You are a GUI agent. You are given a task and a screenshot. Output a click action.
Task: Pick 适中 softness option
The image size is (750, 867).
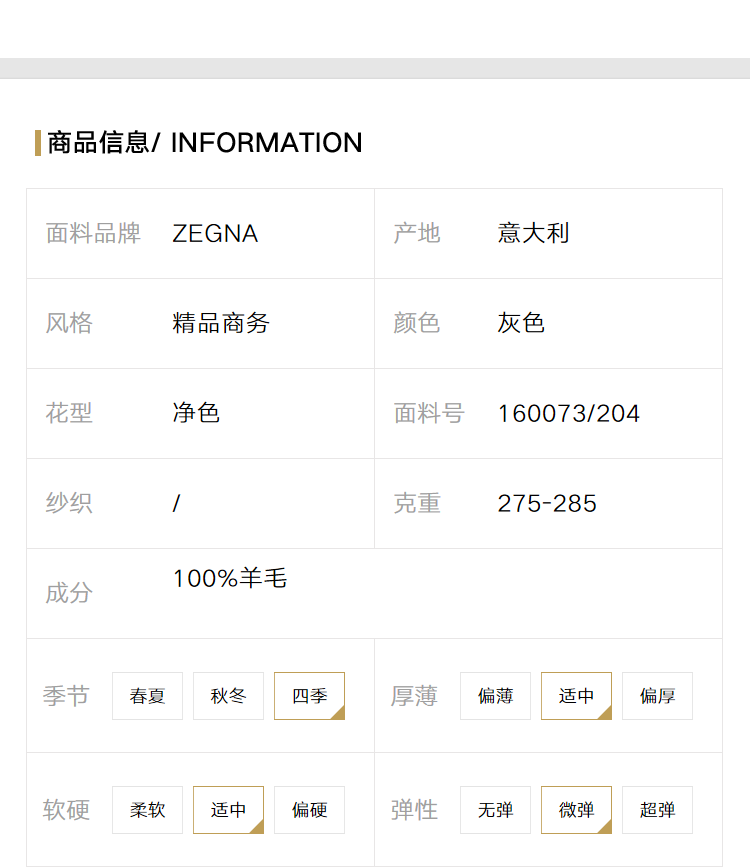tap(228, 809)
